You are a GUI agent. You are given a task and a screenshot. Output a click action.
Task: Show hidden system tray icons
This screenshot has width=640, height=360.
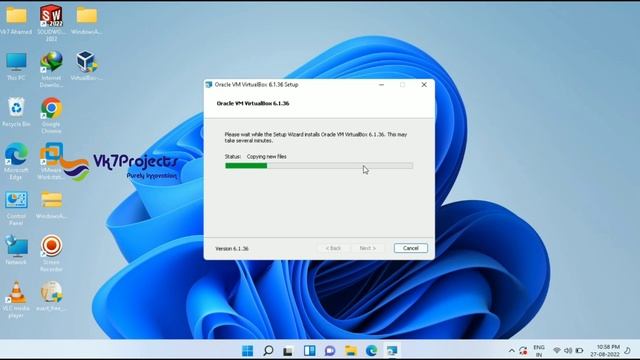click(x=511, y=351)
